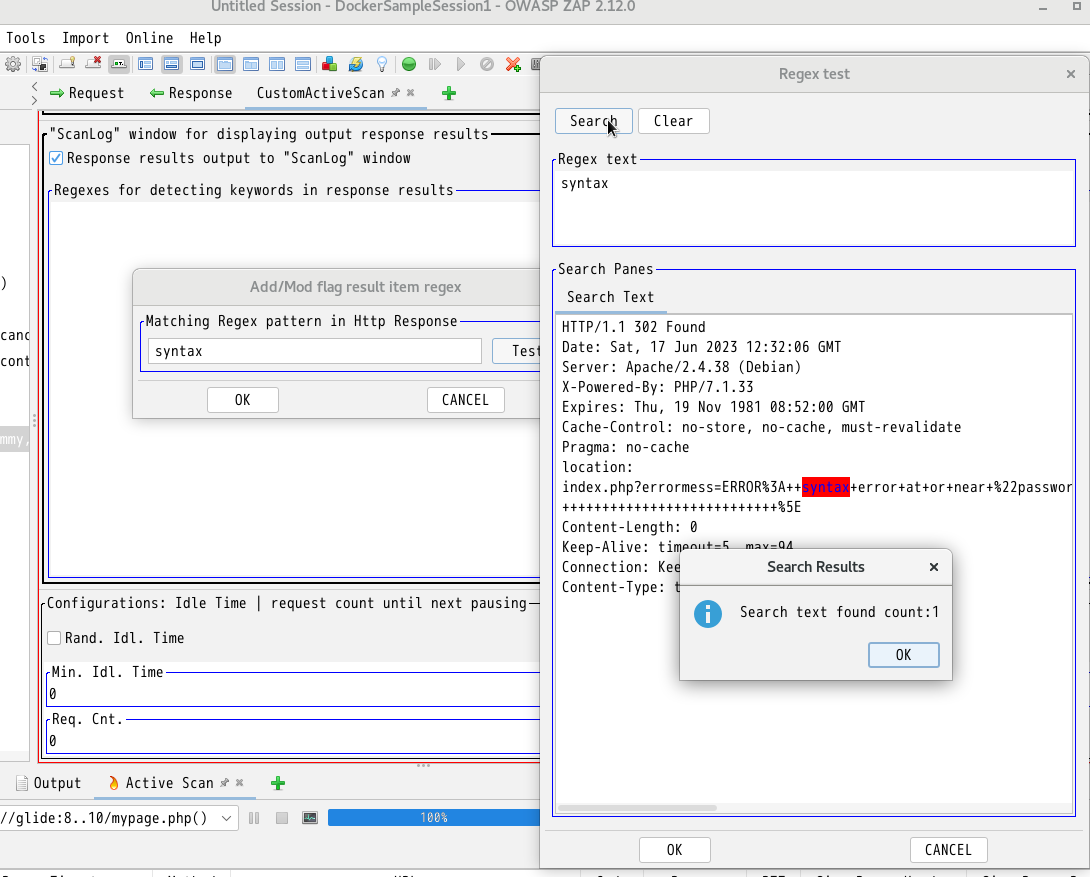Uncheck Response results output to ScanLog window
The height and width of the screenshot is (877, 1090).
pyautogui.click(x=56, y=157)
